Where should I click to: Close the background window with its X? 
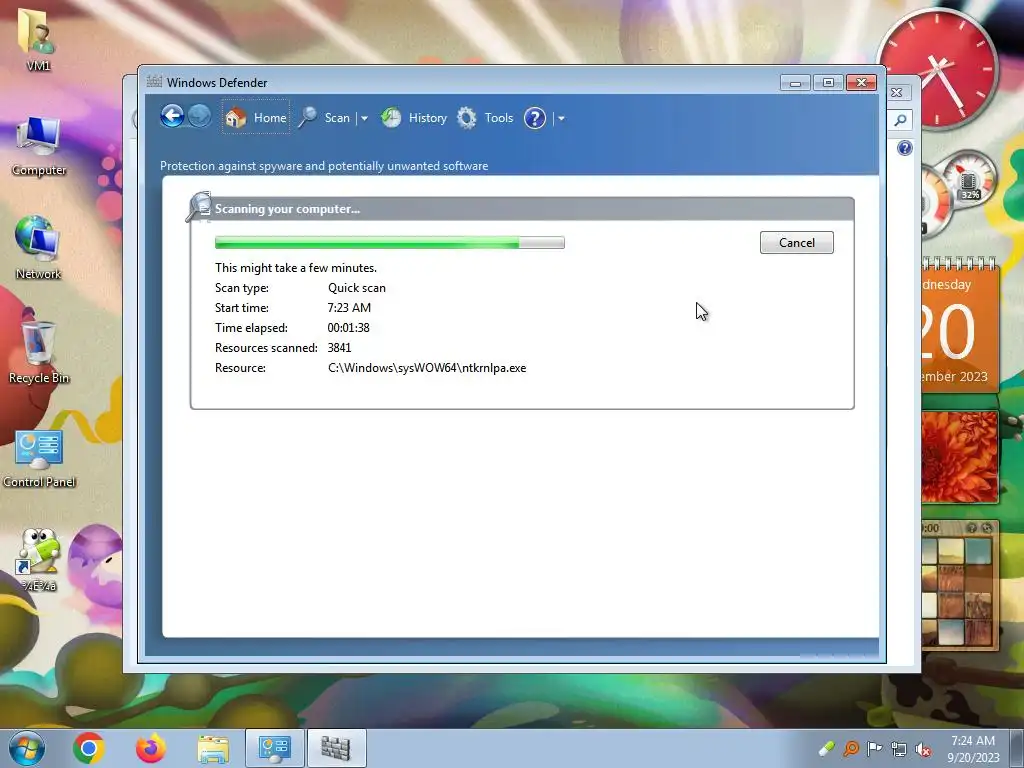tap(897, 93)
